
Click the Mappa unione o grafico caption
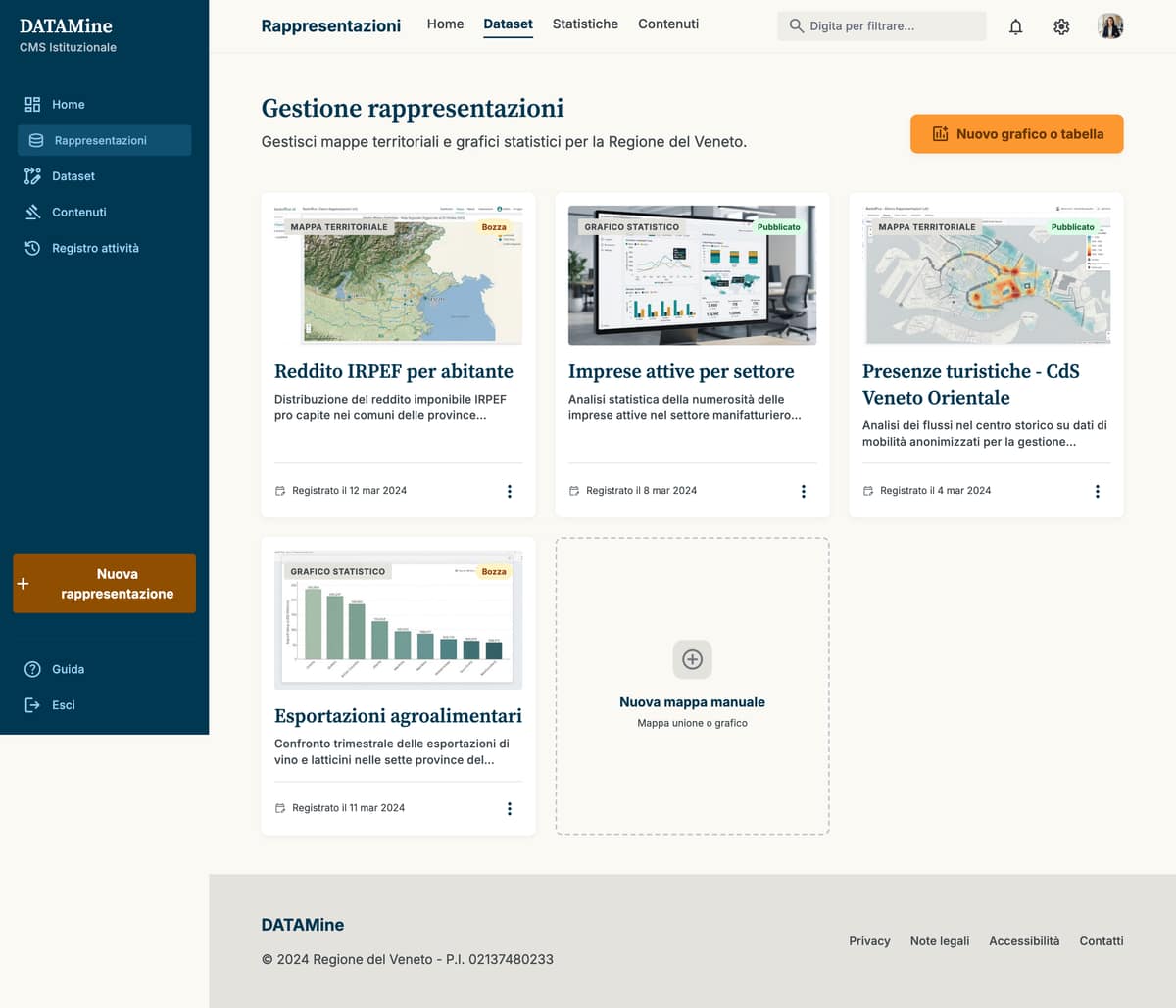[x=692, y=723]
